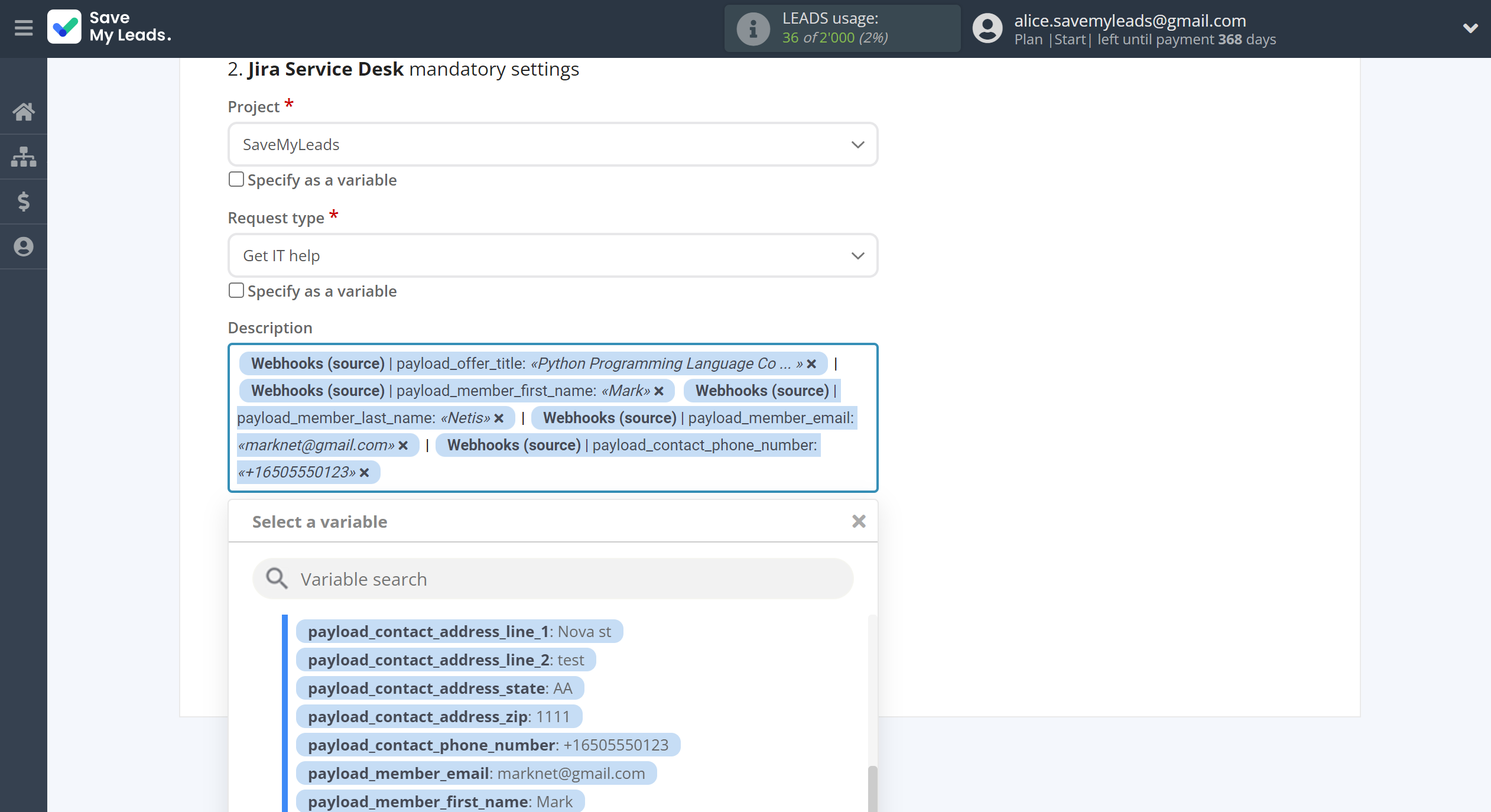Click the user avatar icon top right
Viewport: 1491px width, 812px height.
click(x=987, y=28)
